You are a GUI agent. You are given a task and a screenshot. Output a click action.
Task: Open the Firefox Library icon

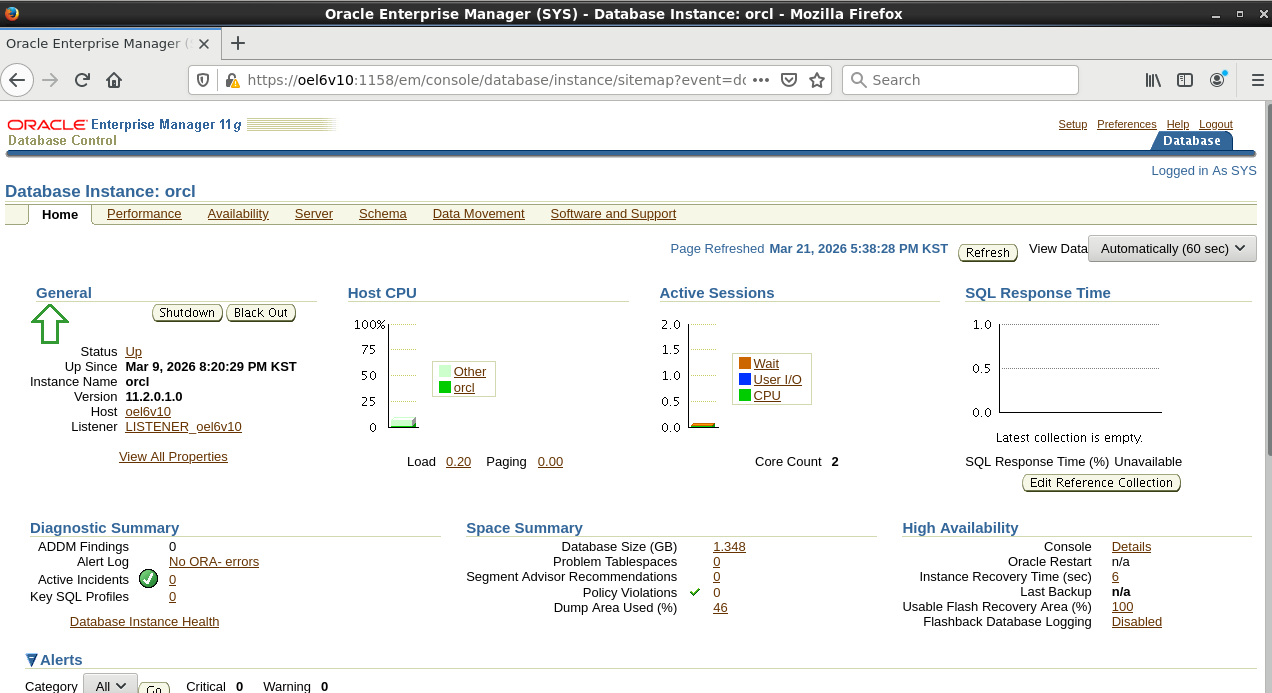point(1153,80)
